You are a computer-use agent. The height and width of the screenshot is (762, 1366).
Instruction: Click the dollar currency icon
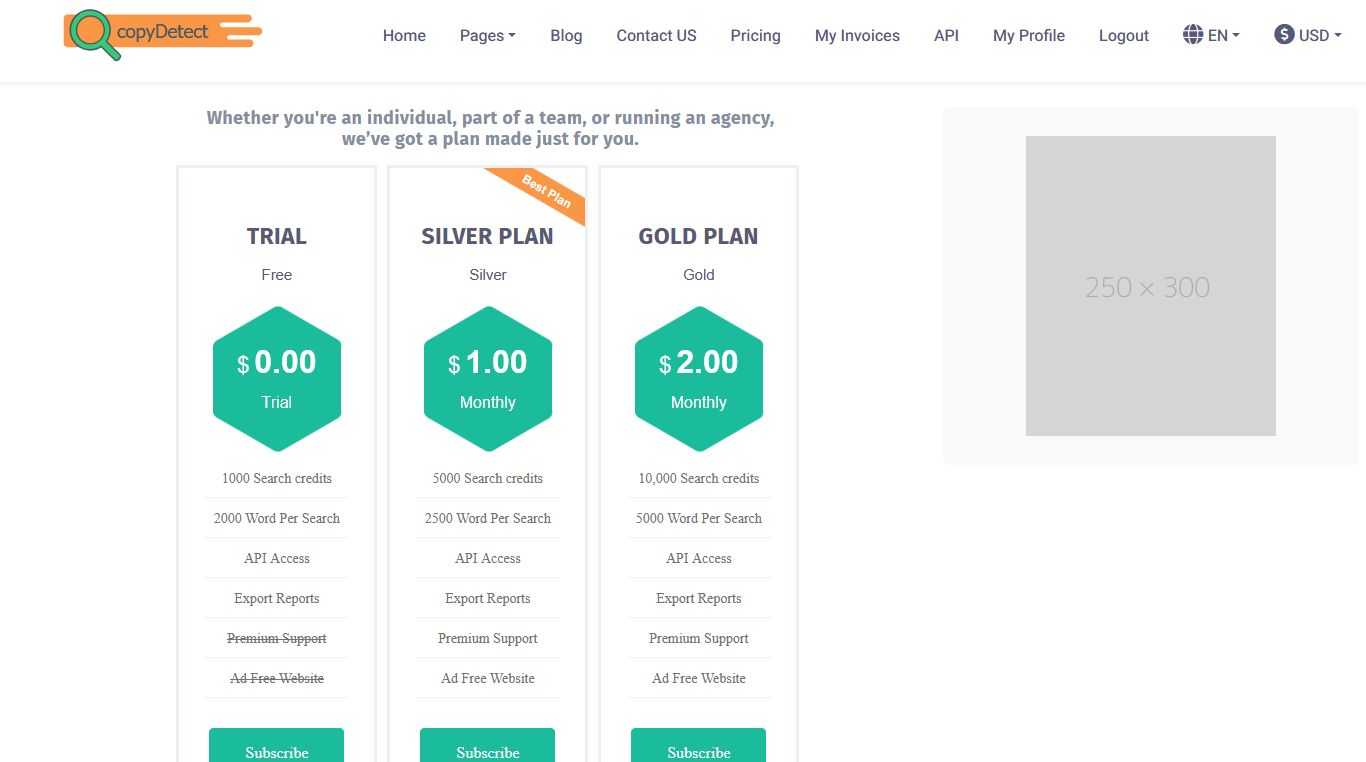pos(1284,35)
